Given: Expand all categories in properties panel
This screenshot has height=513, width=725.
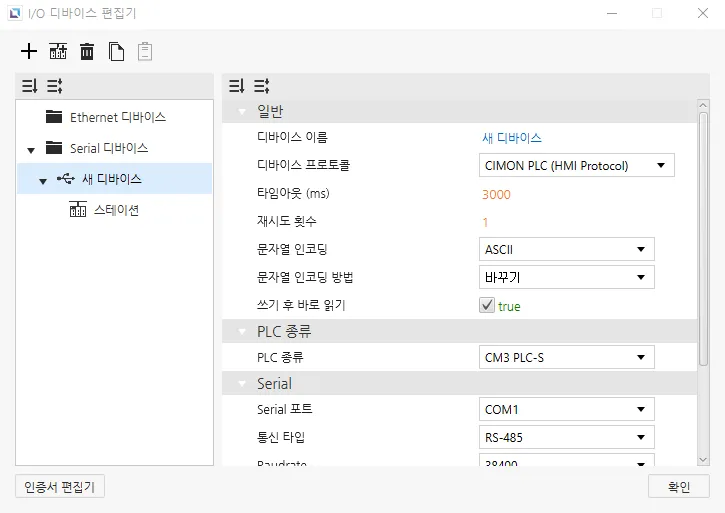Looking at the screenshot, I should click(x=262, y=86).
